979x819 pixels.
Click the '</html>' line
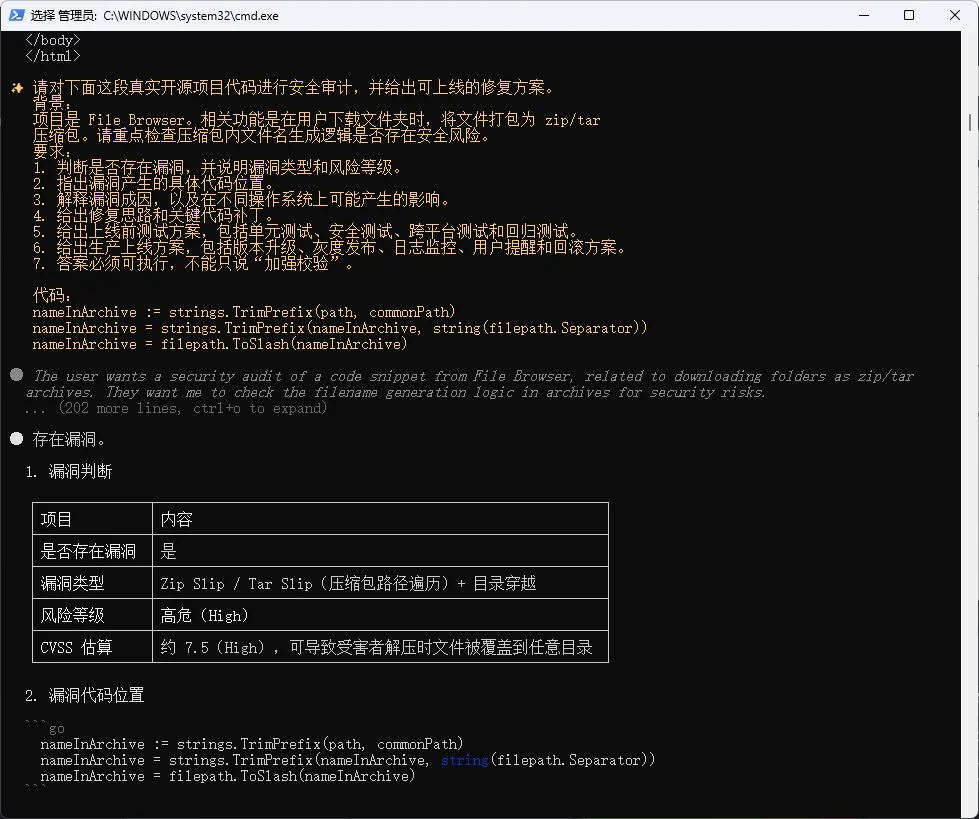pyautogui.click(x=52, y=56)
